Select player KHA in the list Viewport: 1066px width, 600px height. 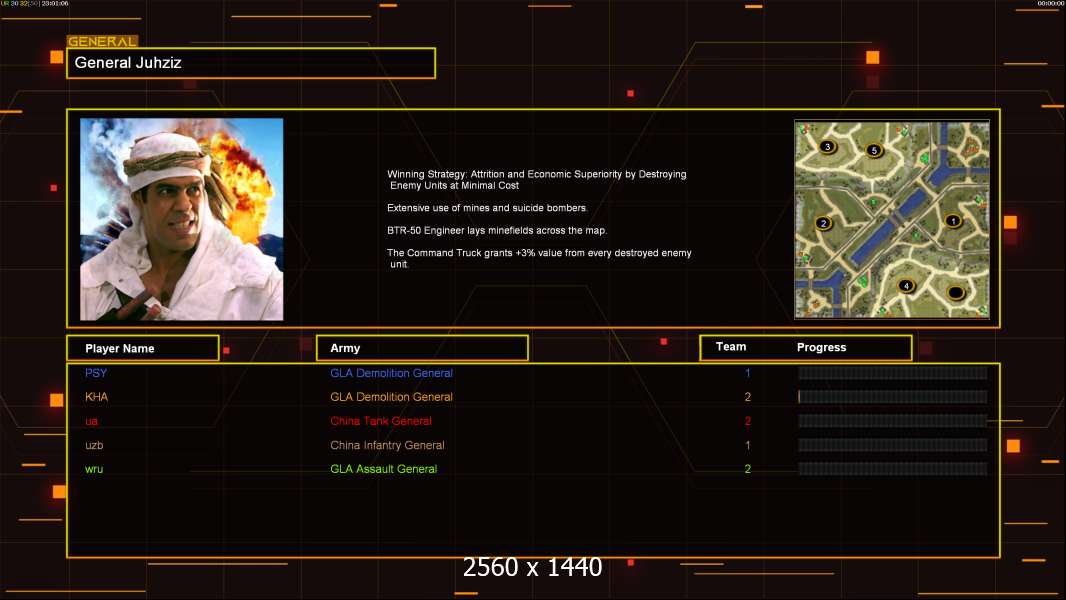[97, 397]
